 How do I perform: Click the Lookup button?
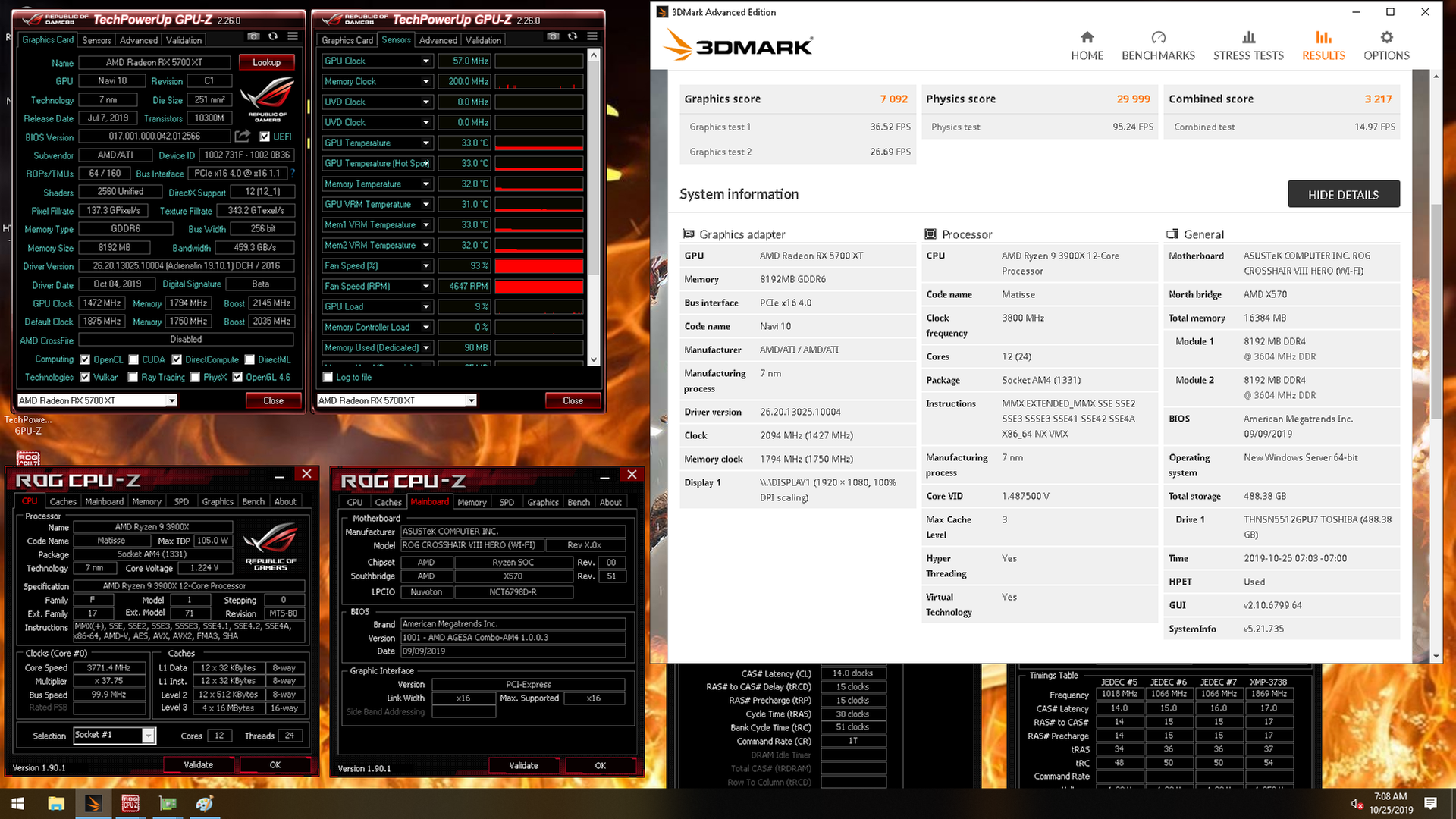266,62
